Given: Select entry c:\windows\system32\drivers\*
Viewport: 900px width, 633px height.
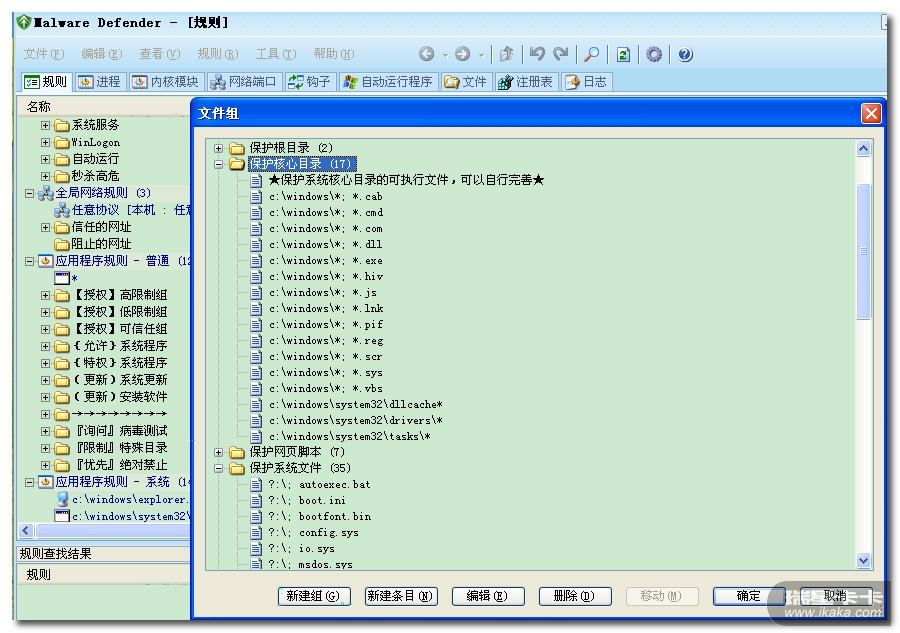Looking at the screenshot, I should tap(356, 421).
